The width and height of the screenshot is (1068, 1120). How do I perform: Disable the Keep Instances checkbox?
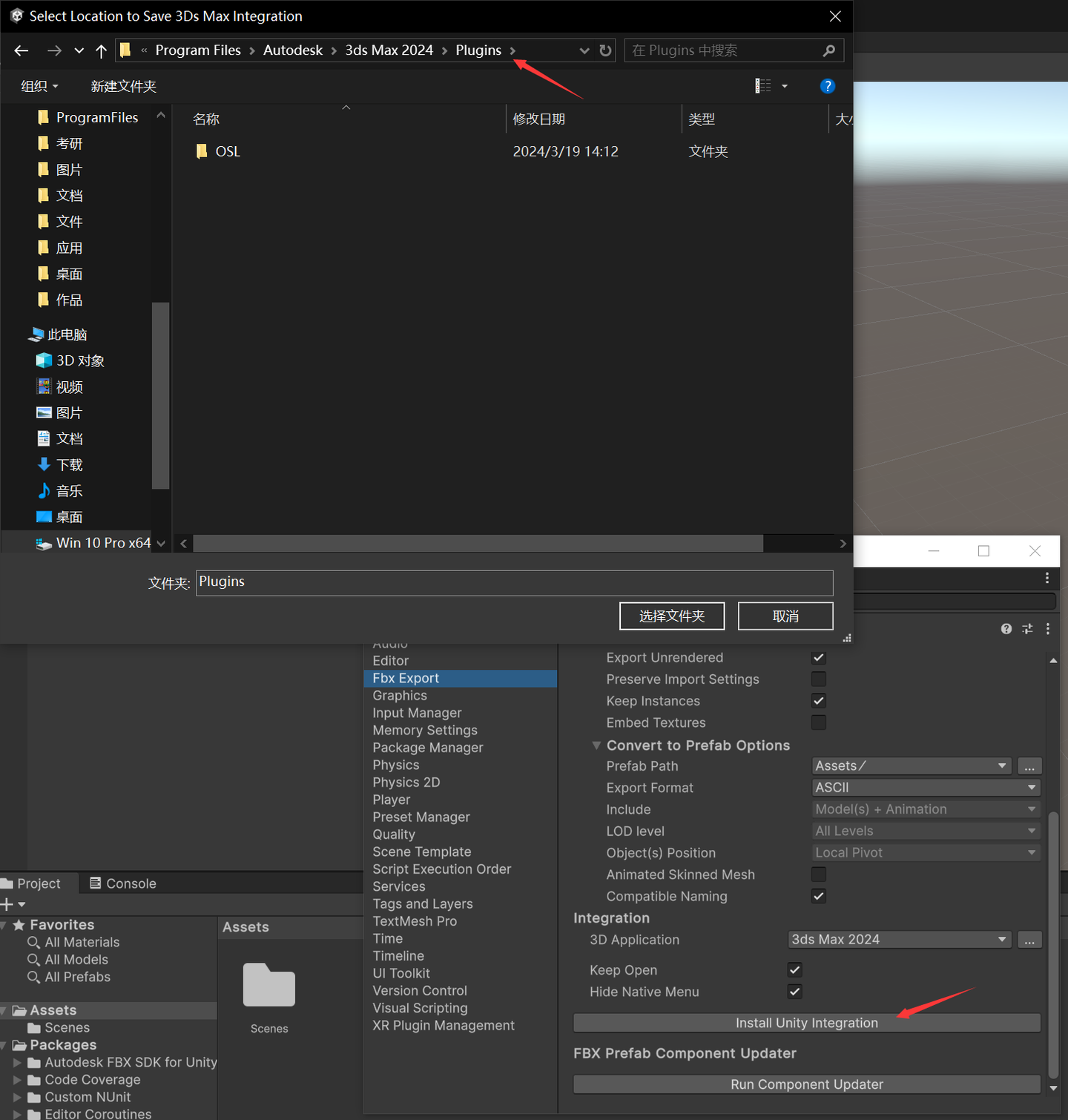point(818,701)
